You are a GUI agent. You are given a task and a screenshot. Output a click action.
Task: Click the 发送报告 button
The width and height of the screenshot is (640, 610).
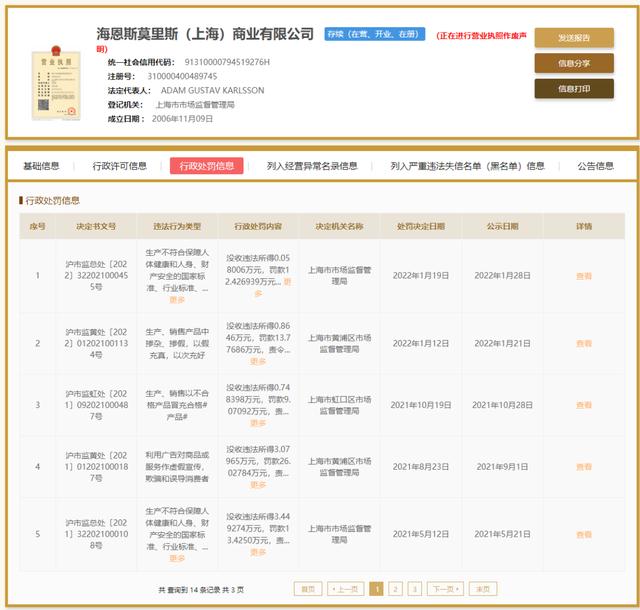[573, 38]
